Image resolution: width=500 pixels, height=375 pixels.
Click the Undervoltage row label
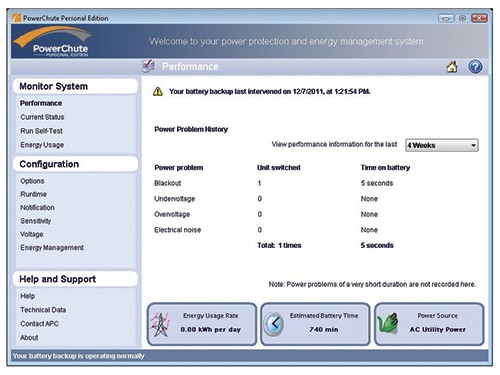(174, 199)
